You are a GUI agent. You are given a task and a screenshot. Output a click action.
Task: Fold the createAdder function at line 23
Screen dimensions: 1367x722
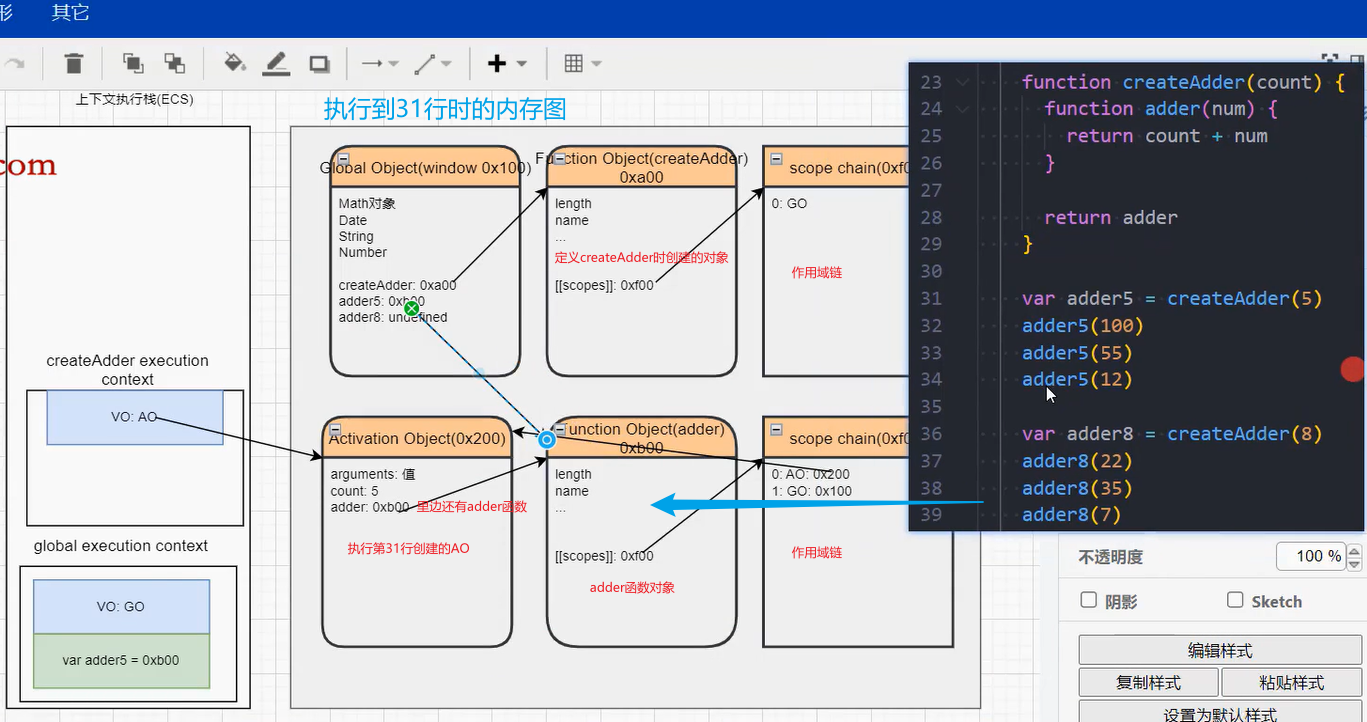tap(962, 82)
